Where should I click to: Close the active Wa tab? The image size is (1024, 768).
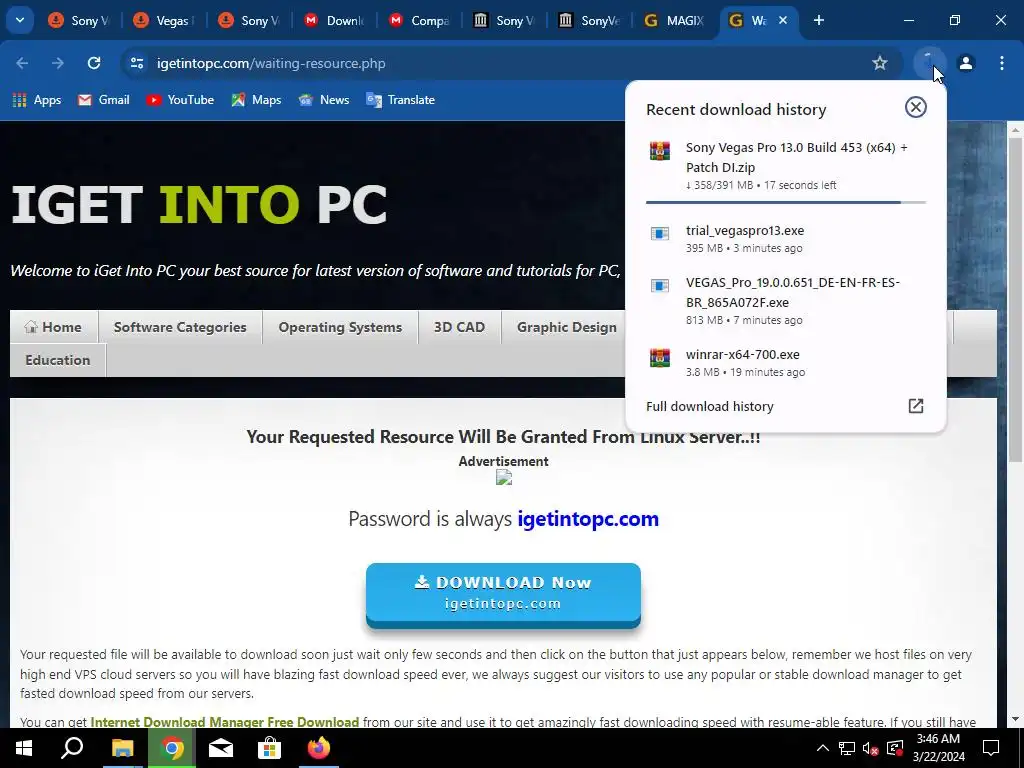pos(783,20)
